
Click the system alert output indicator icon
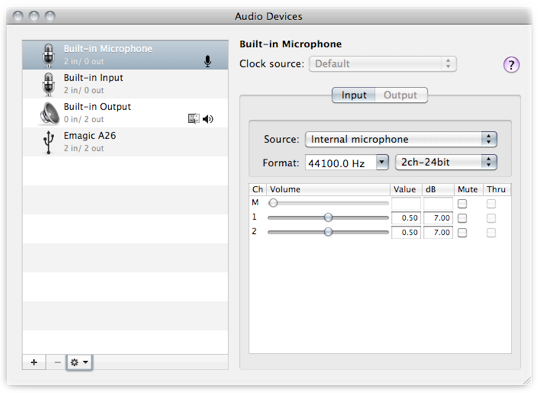point(194,119)
